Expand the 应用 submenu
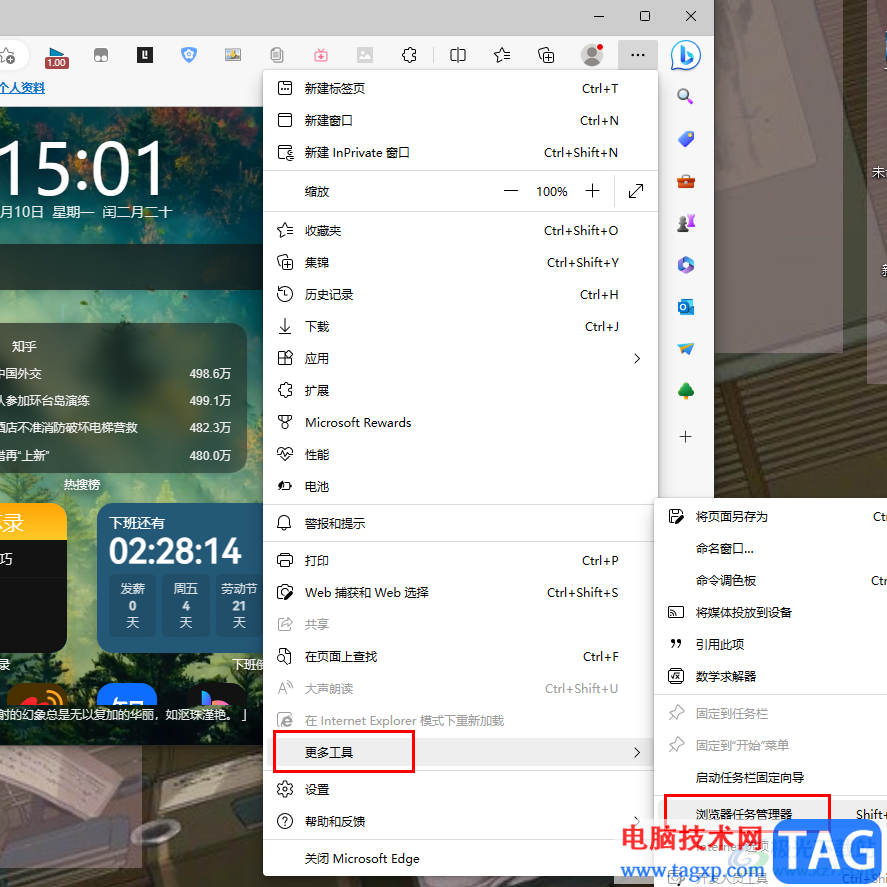887x887 pixels. point(460,359)
